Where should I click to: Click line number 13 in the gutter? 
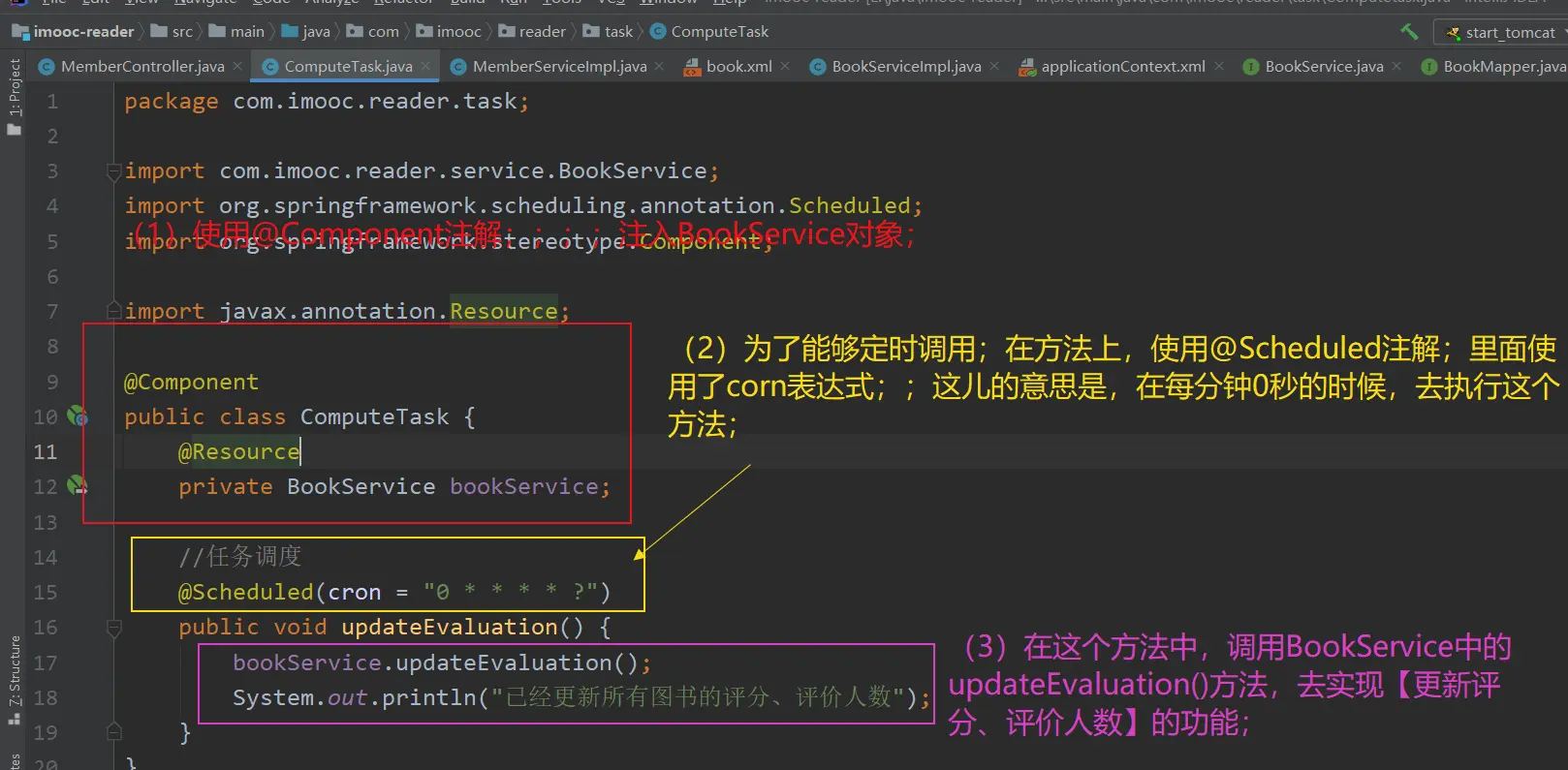coord(46,522)
